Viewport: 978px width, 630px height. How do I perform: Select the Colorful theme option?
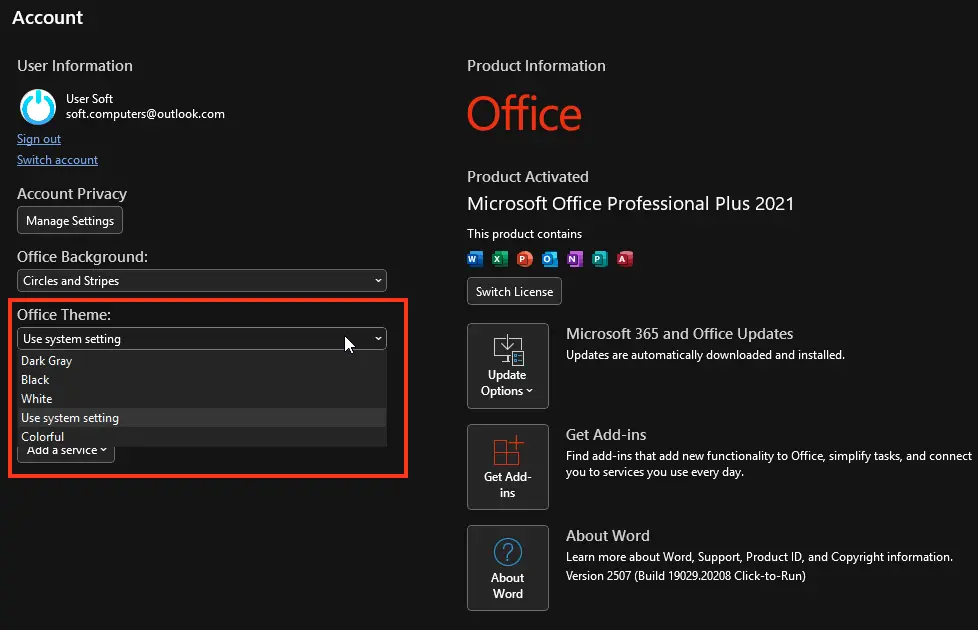43,437
